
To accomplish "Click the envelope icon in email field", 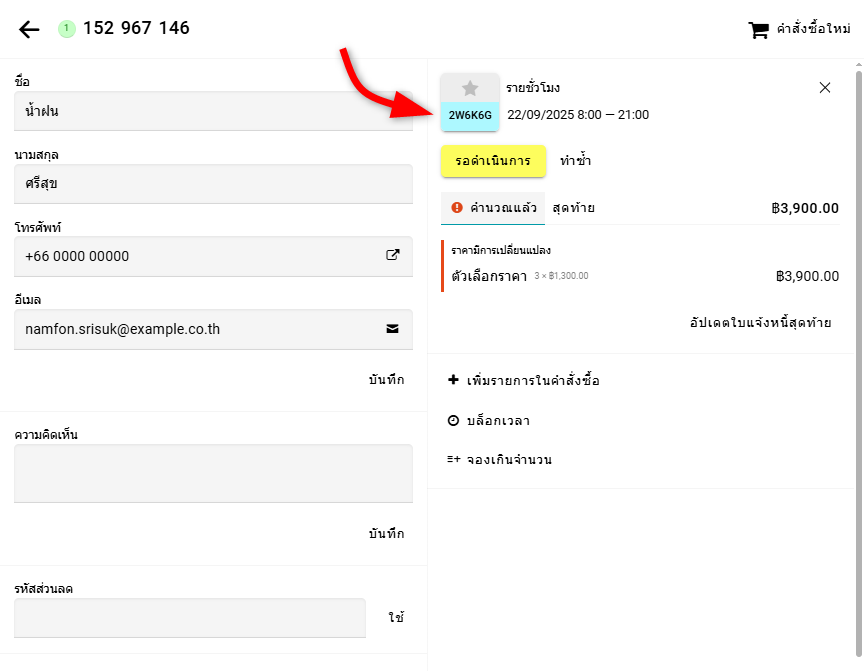I will point(393,328).
